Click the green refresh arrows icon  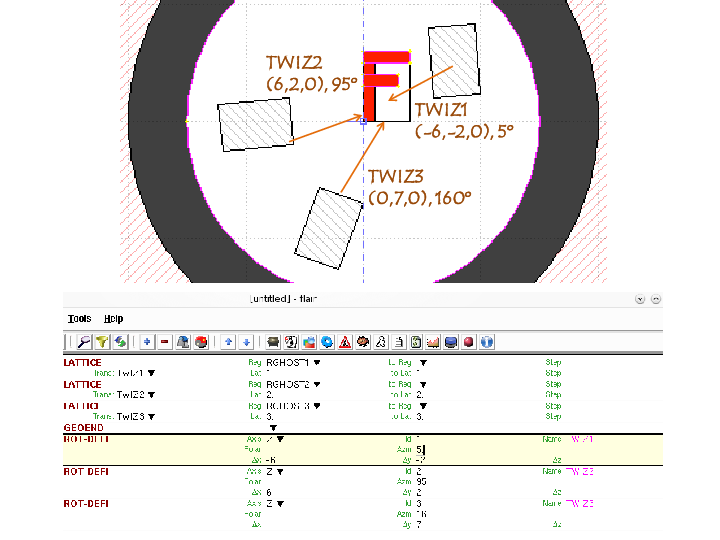tap(120, 342)
